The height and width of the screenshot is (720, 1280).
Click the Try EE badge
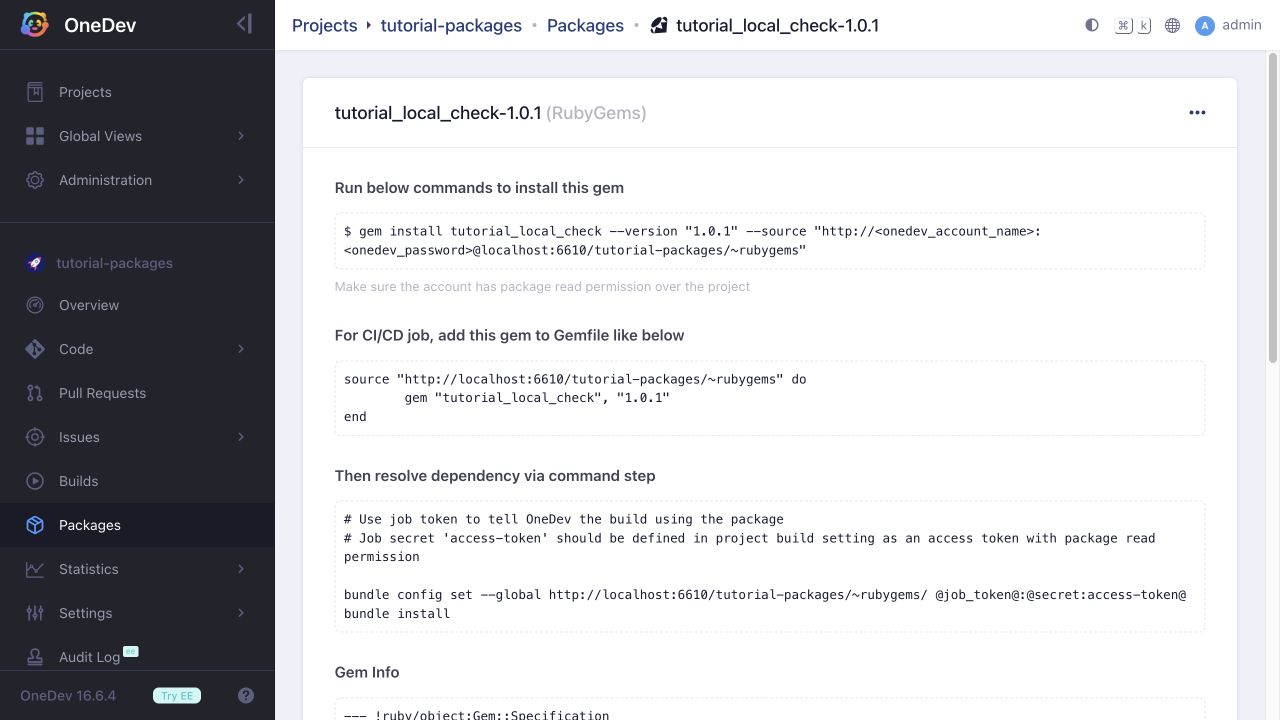click(177, 695)
